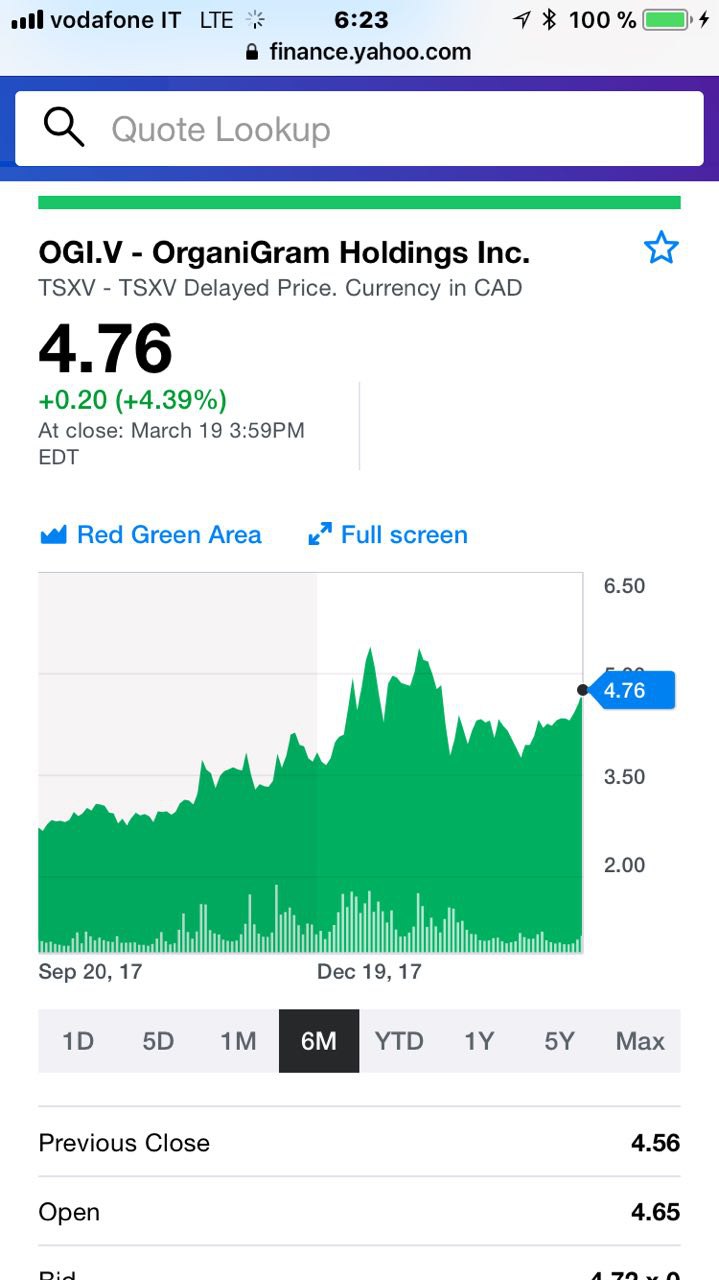Tap the 6.50 axis label
719x1280 pixels.
point(624,586)
